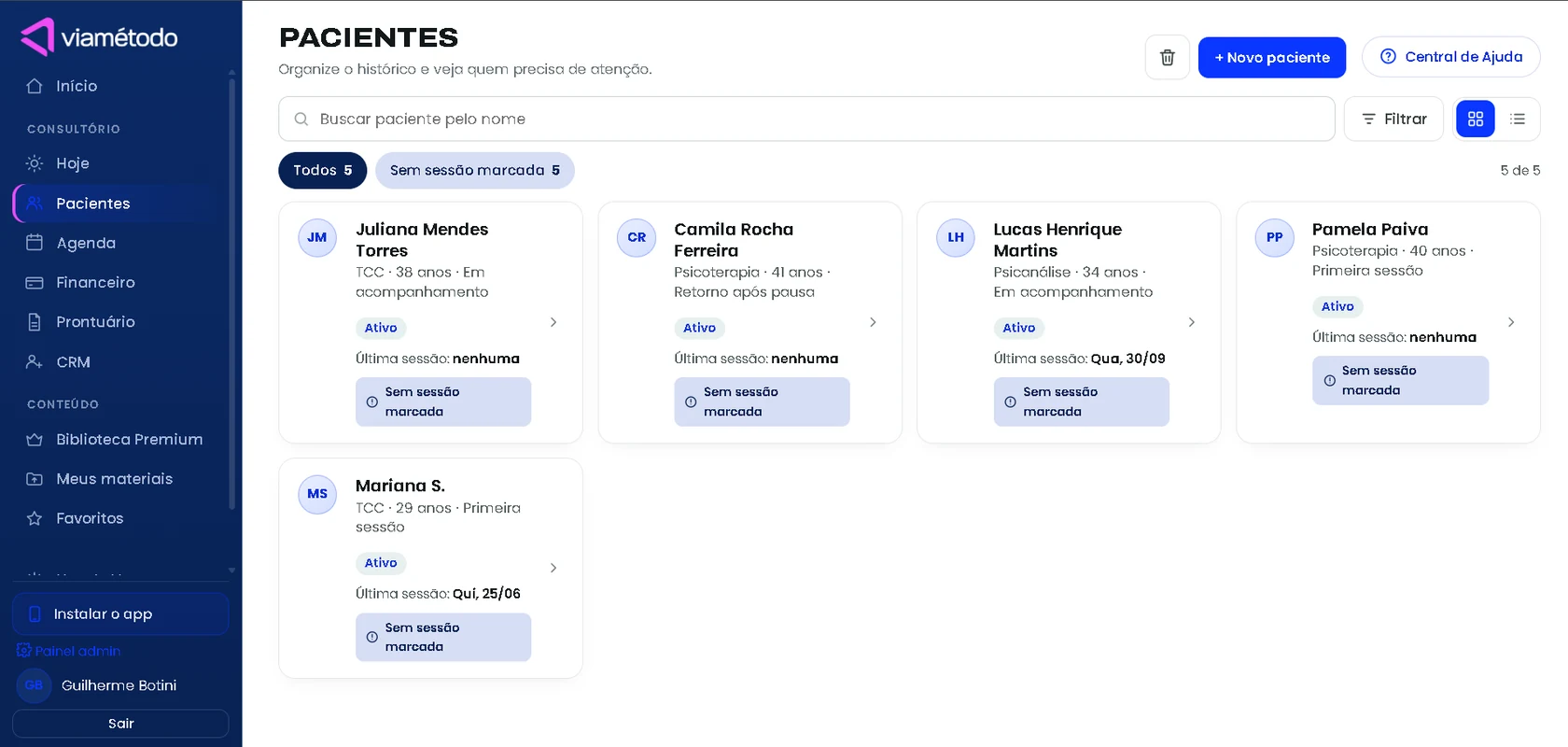Open Prontuário section

point(116,322)
